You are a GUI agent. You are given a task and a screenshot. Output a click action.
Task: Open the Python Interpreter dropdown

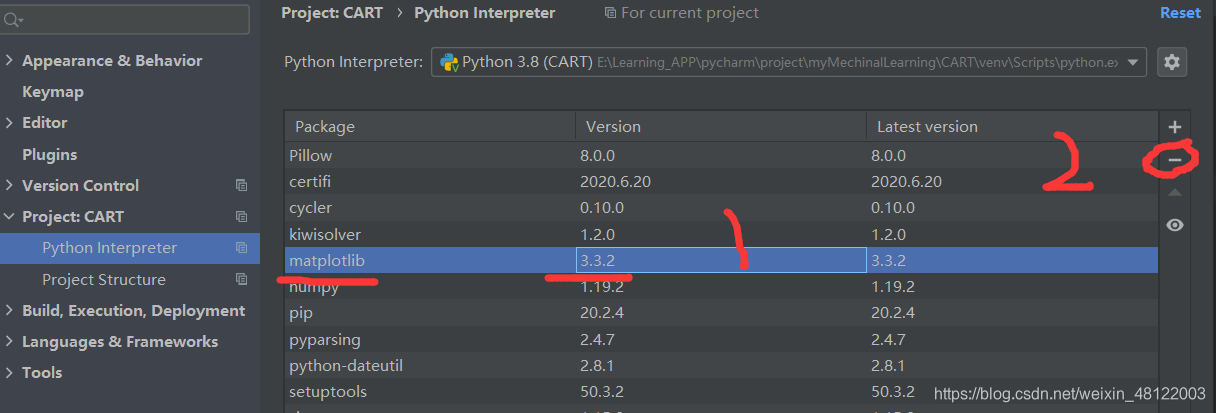click(x=789, y=62)
